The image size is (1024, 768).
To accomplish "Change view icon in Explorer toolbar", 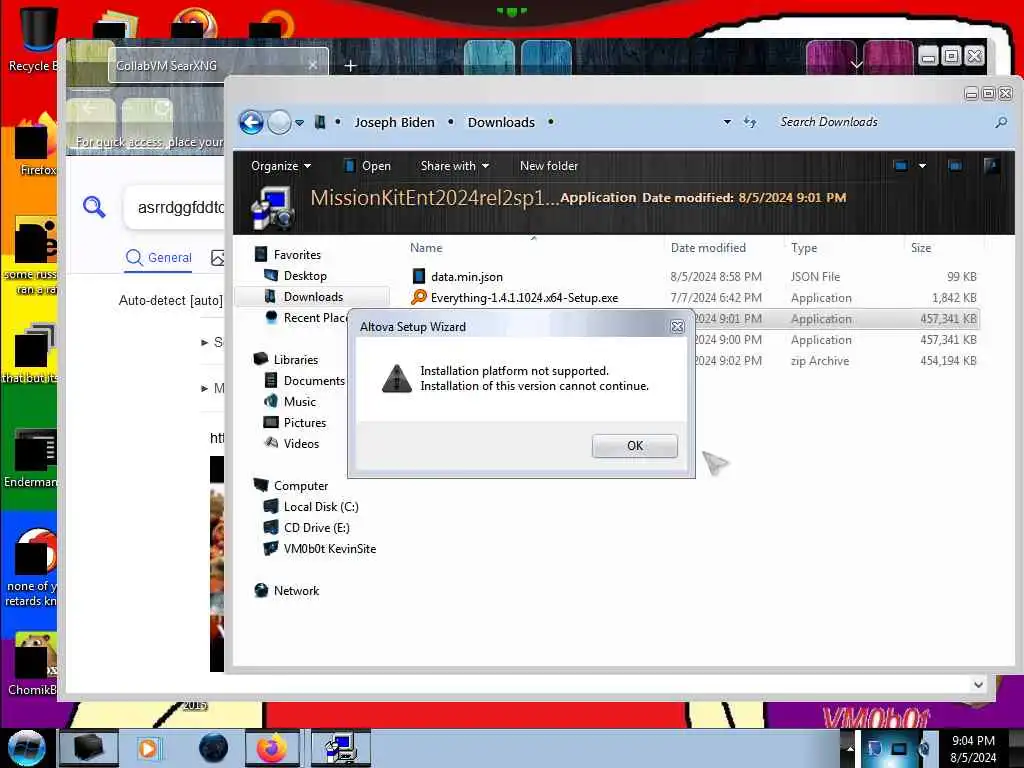I will [901, 166].
